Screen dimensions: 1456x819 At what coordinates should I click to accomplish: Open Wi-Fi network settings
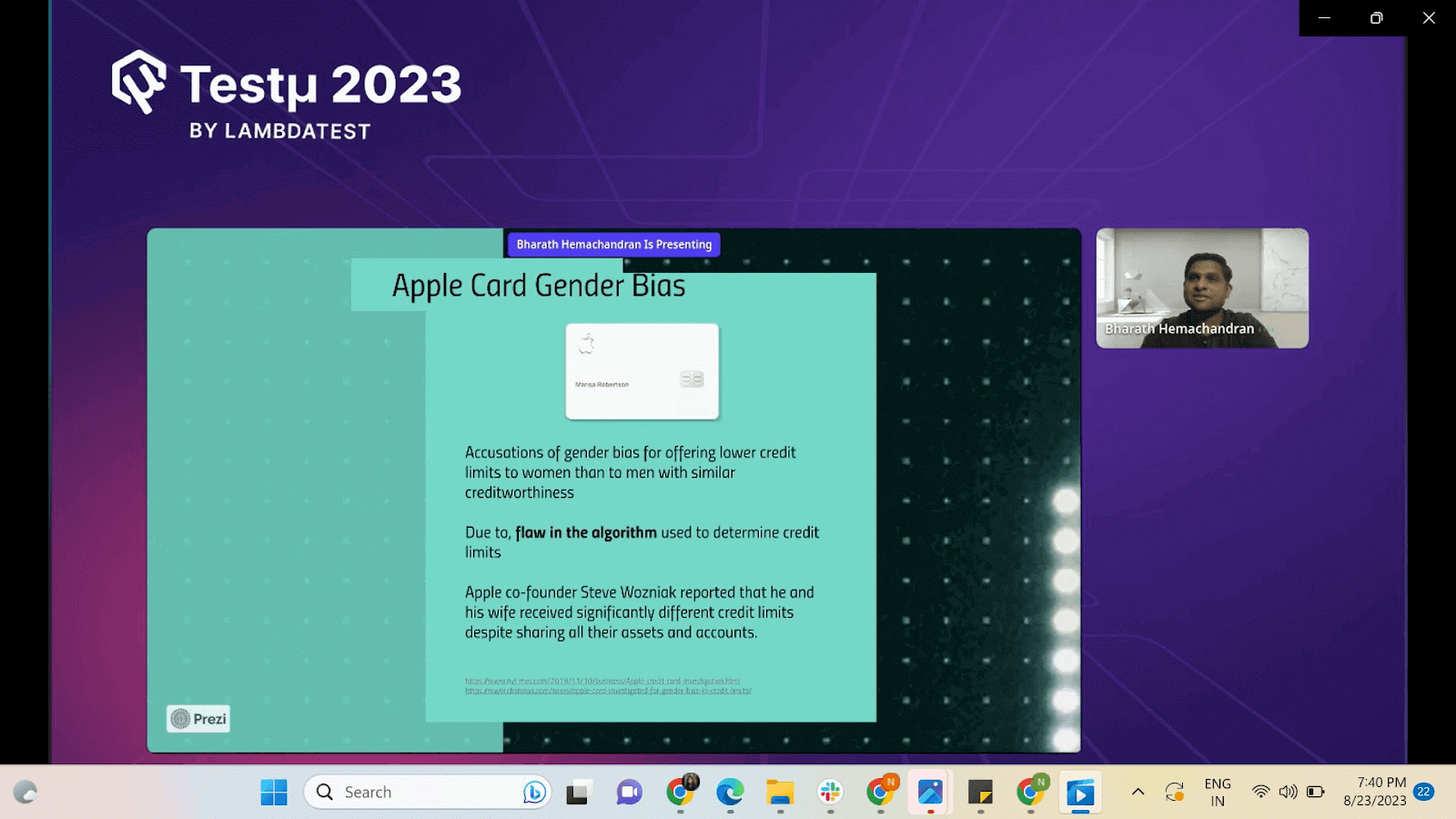(x=1260, y=792)
